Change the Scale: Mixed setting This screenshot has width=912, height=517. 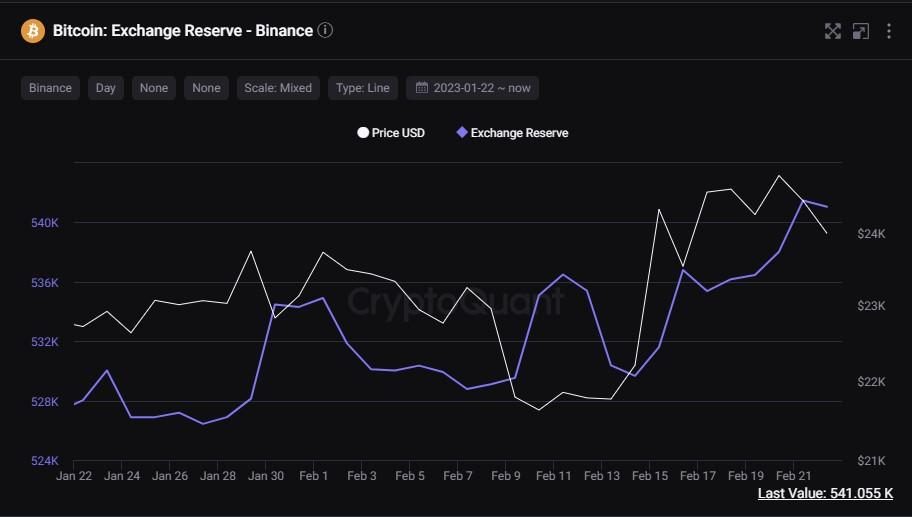pyautogui.click(x=278, y=88)
